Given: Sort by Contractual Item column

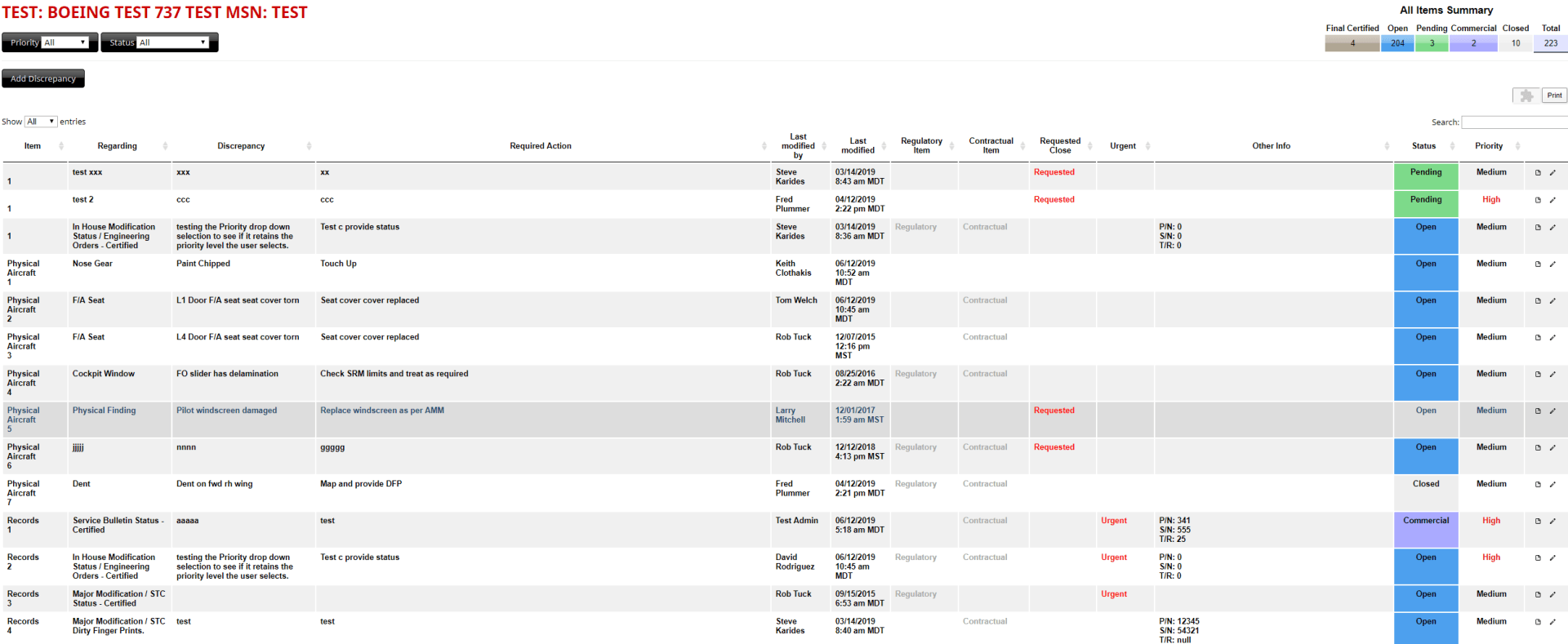Looking at the screenshot, I should click(x=993, y=146).
